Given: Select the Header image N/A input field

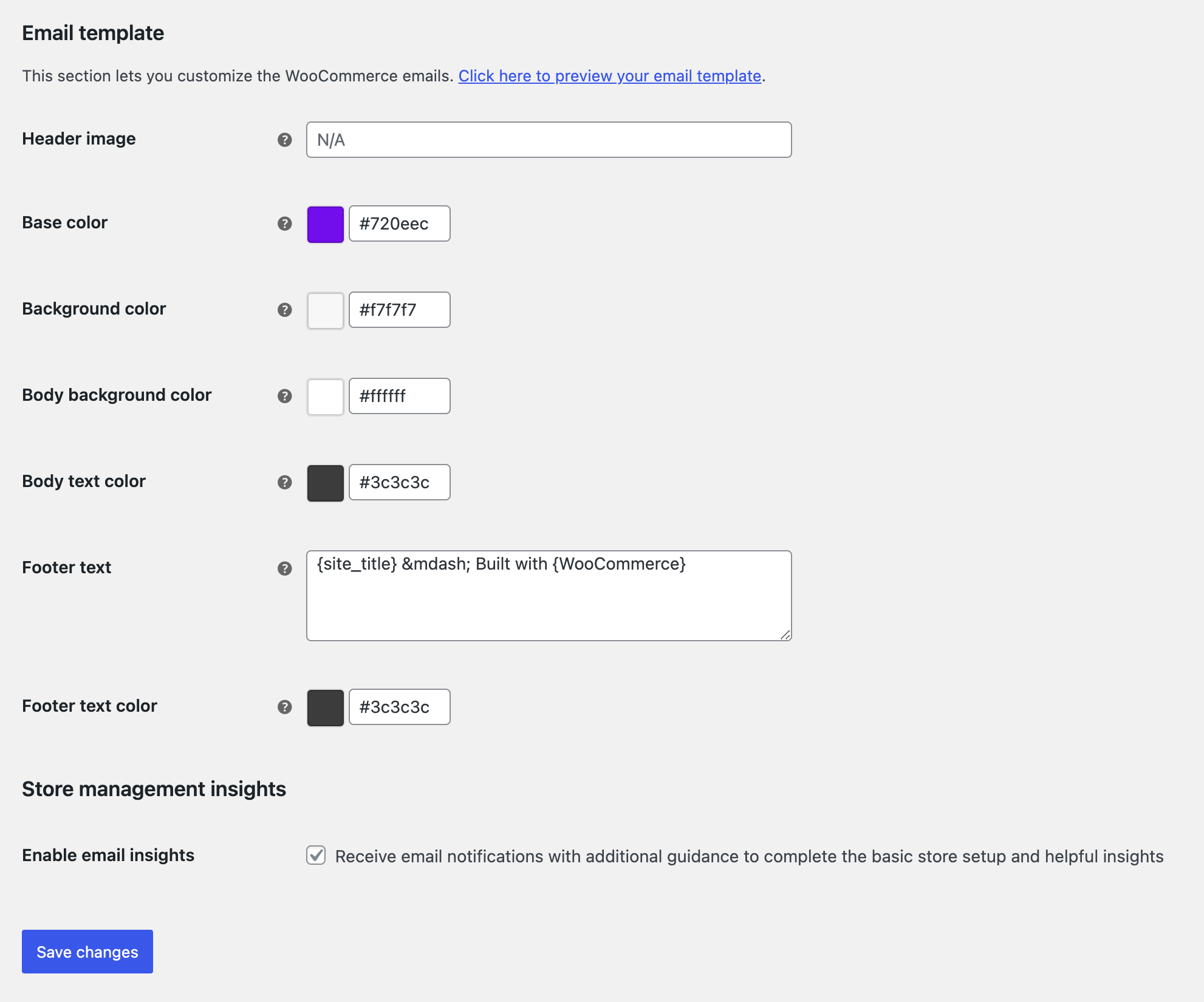Looking at the screenshot, I should click(x=548, y=140).
